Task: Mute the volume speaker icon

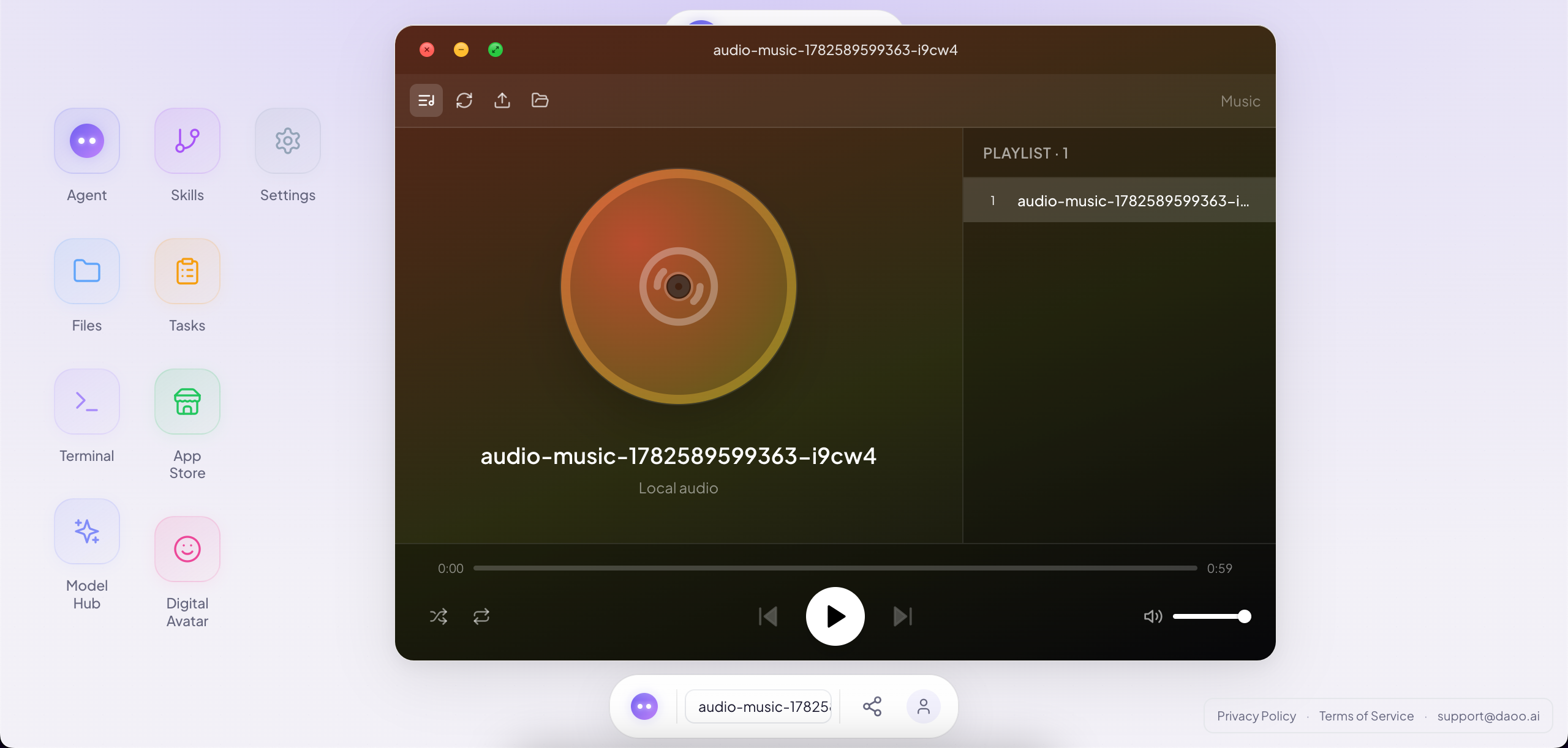Action: [1153, 616]
